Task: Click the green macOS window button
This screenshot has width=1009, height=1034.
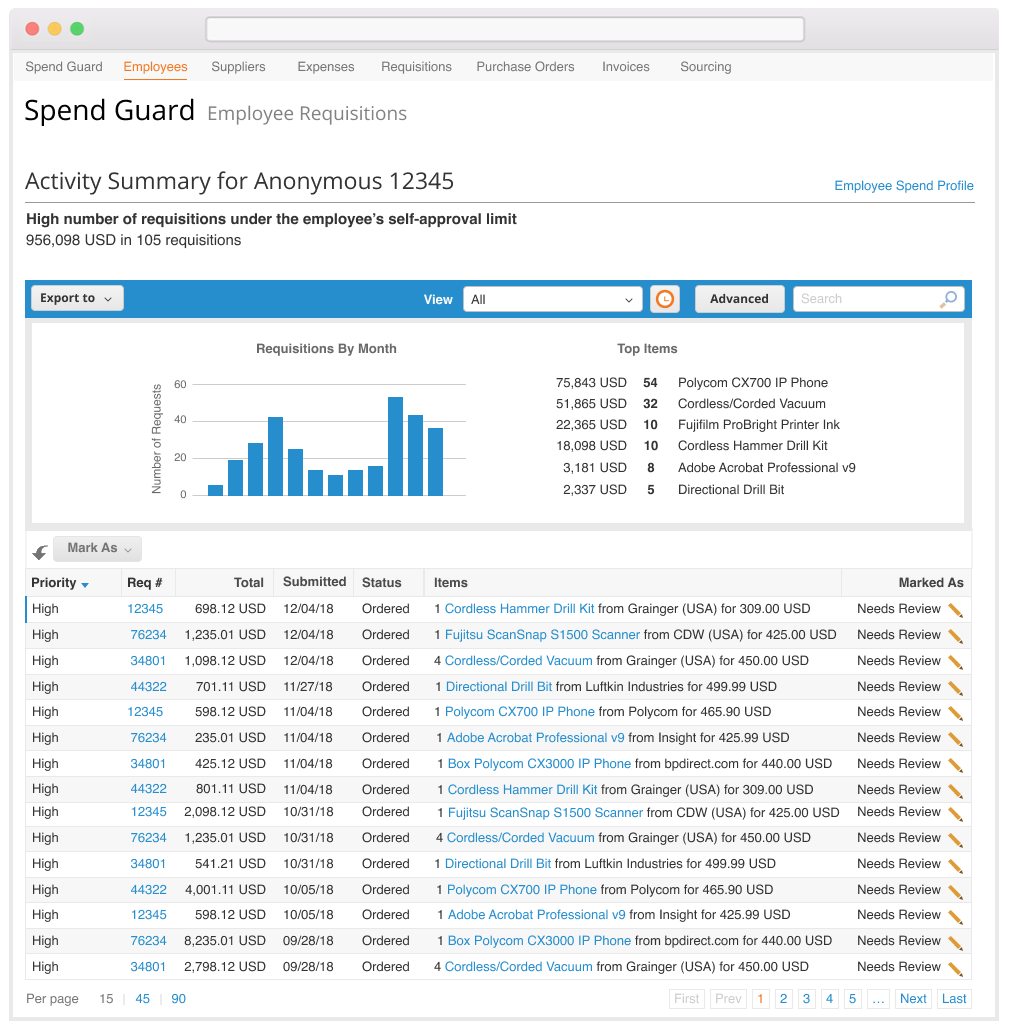Action: coord(77,29)
